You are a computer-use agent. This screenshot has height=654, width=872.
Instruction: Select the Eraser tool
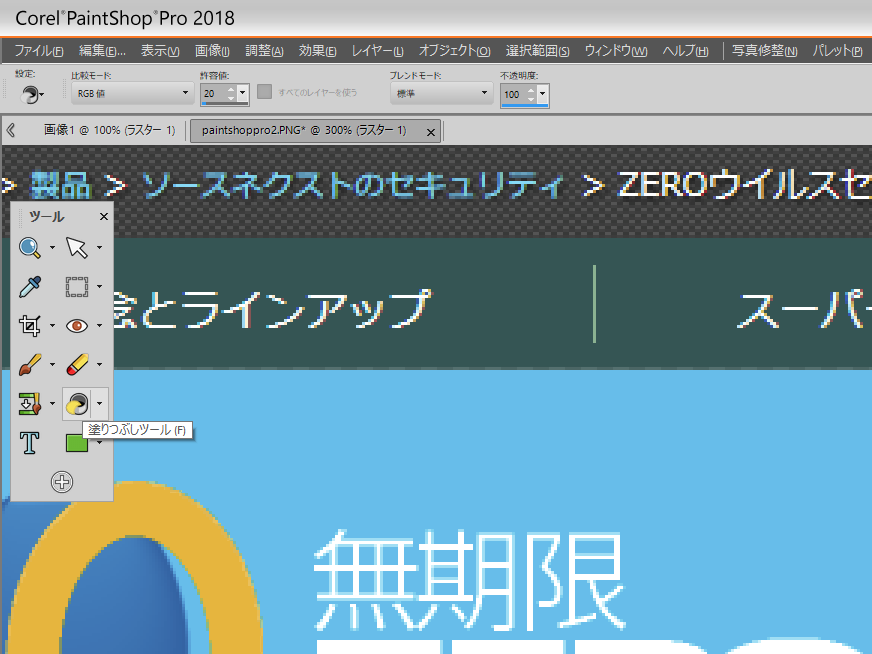[x=76, y=364]
